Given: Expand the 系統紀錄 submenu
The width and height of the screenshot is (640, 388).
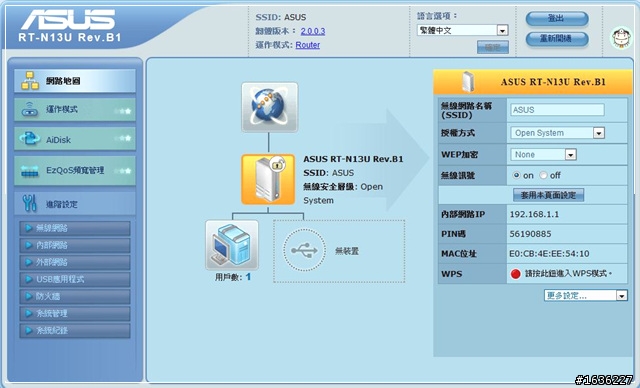Looking at the screenshot, I should 75,330.
